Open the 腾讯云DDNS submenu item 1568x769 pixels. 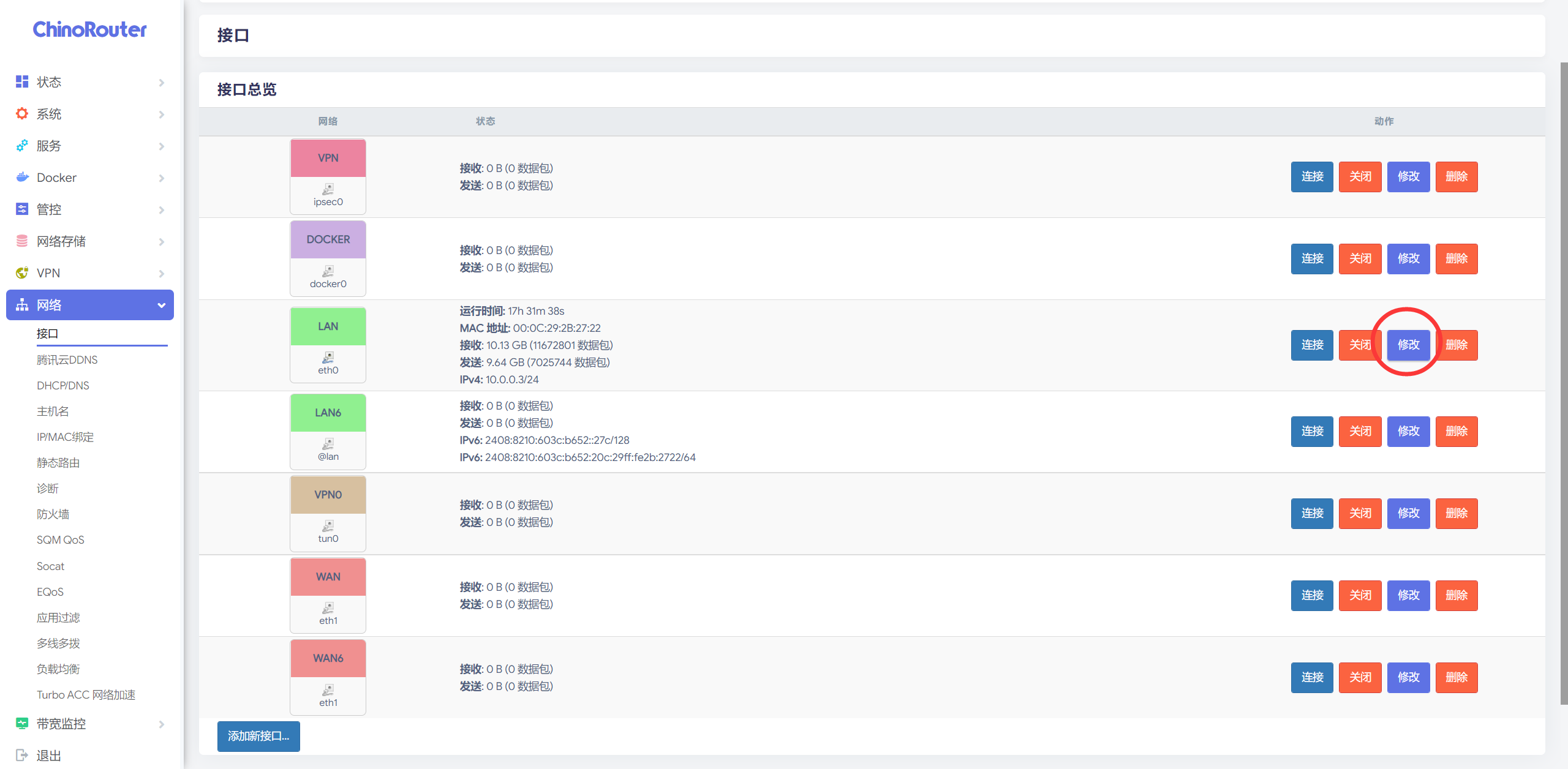[67, 359]
